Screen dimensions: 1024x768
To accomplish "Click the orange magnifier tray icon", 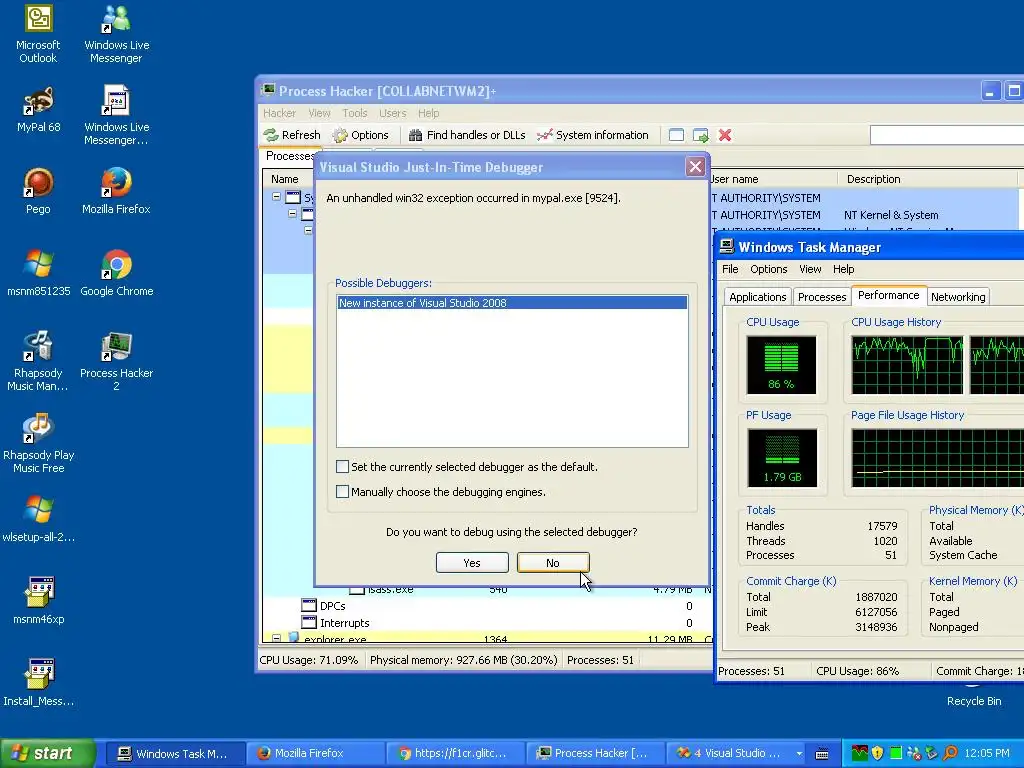I will 950,753.
